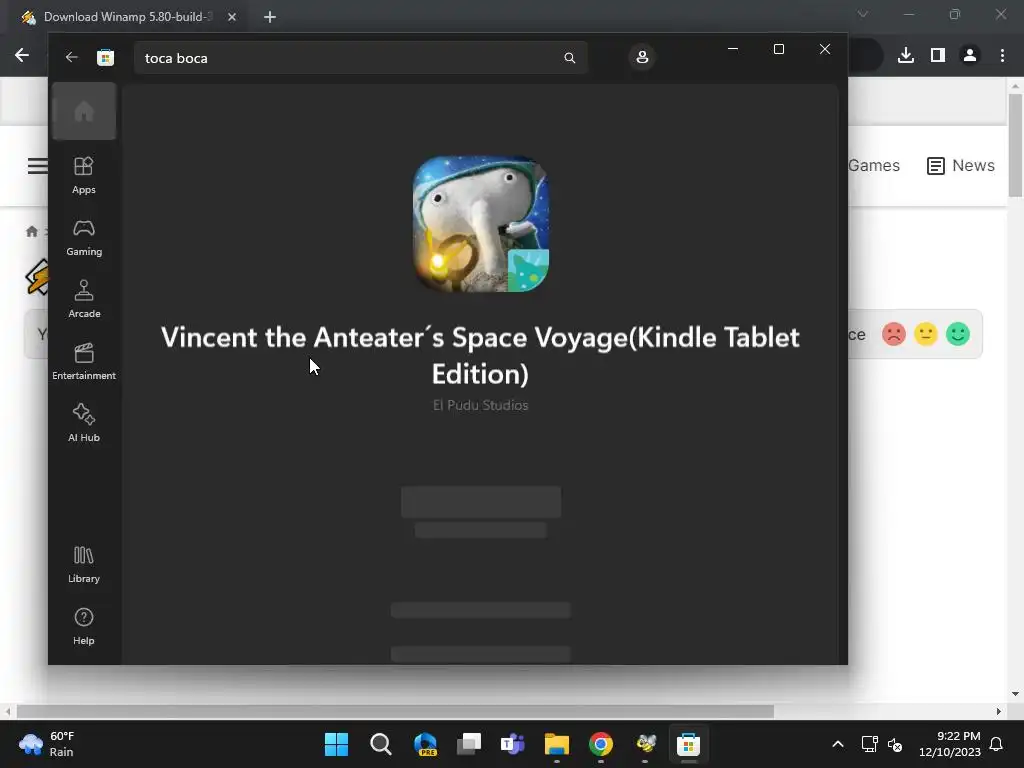Image resolution: width=1024 pixels, height=768 pixels.
Task: Click the Vincent the Anteater app icon
Action: pos(481,223)
